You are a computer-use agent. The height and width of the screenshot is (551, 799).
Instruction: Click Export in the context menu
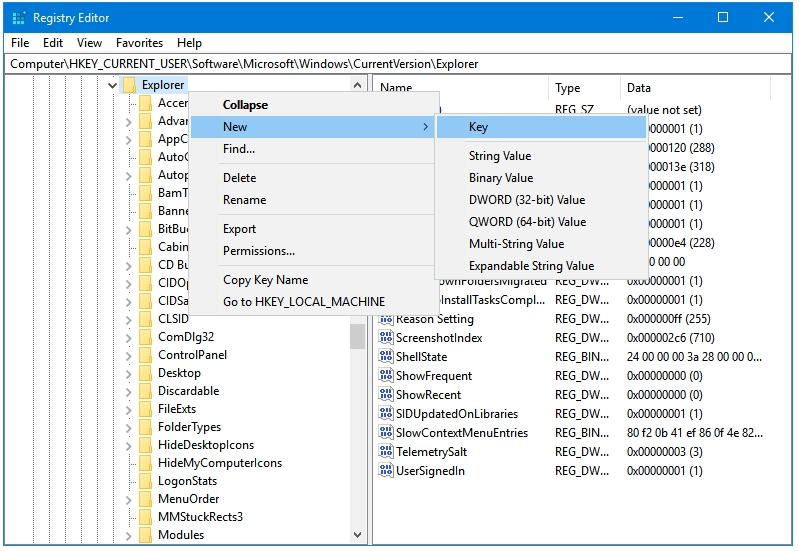pyautogui.click(x=312, y=229)
